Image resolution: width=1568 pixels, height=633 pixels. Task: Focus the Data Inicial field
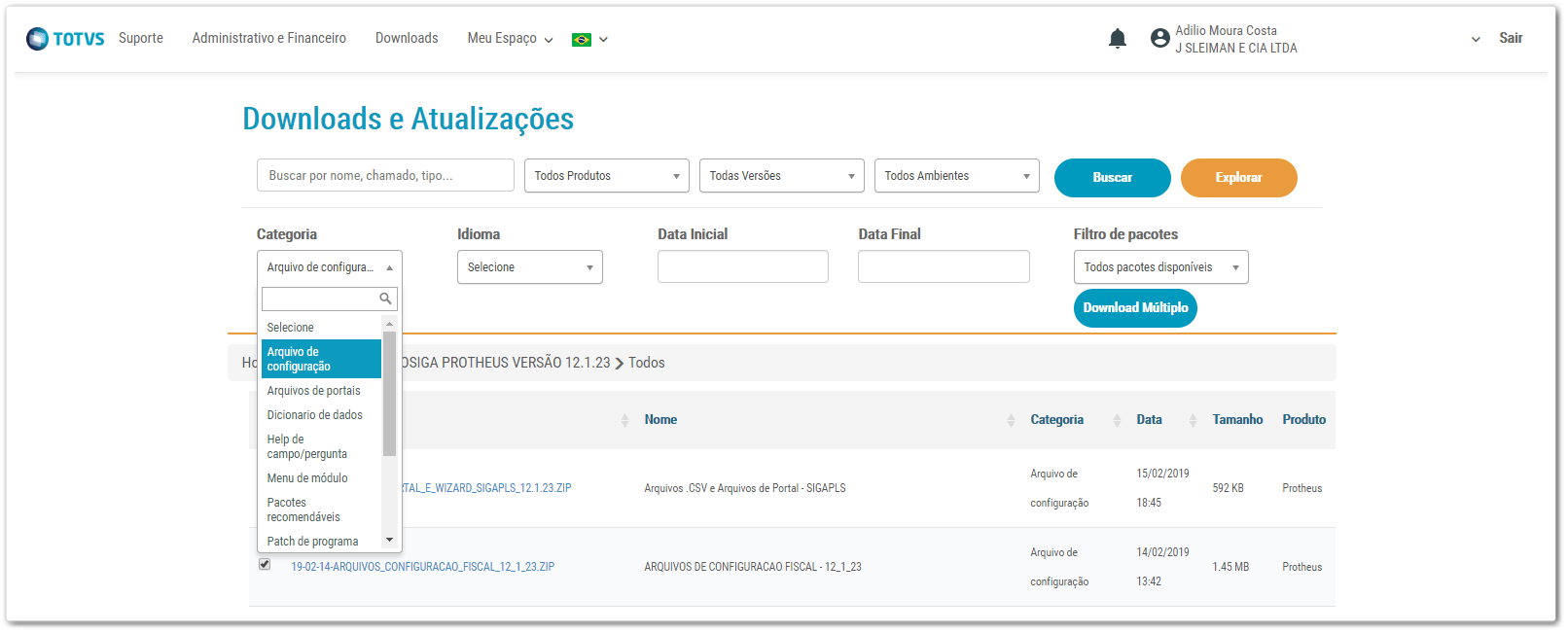pyautogui.click(x=743, y=267)
